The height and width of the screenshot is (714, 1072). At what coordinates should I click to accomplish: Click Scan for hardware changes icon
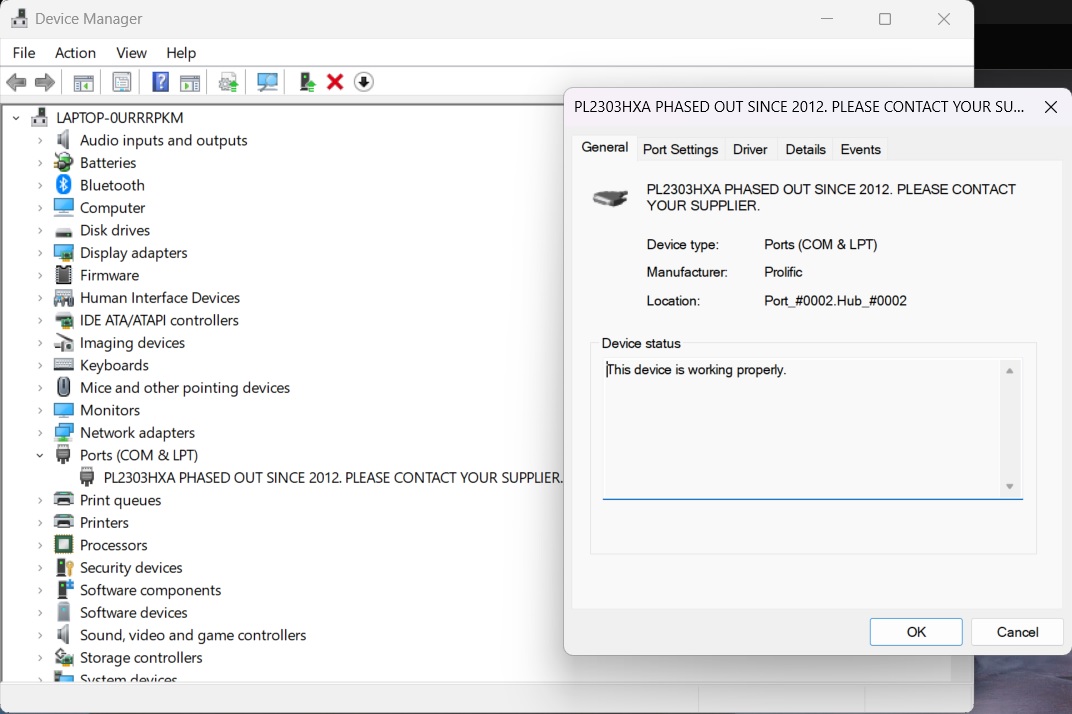[267, 83]
